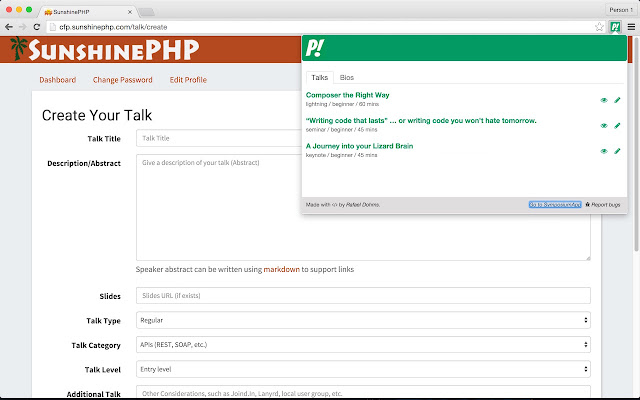640x400 pixels.
Task: Toggle eye icon for Writing code that lasts
Action: click(604, 125)
